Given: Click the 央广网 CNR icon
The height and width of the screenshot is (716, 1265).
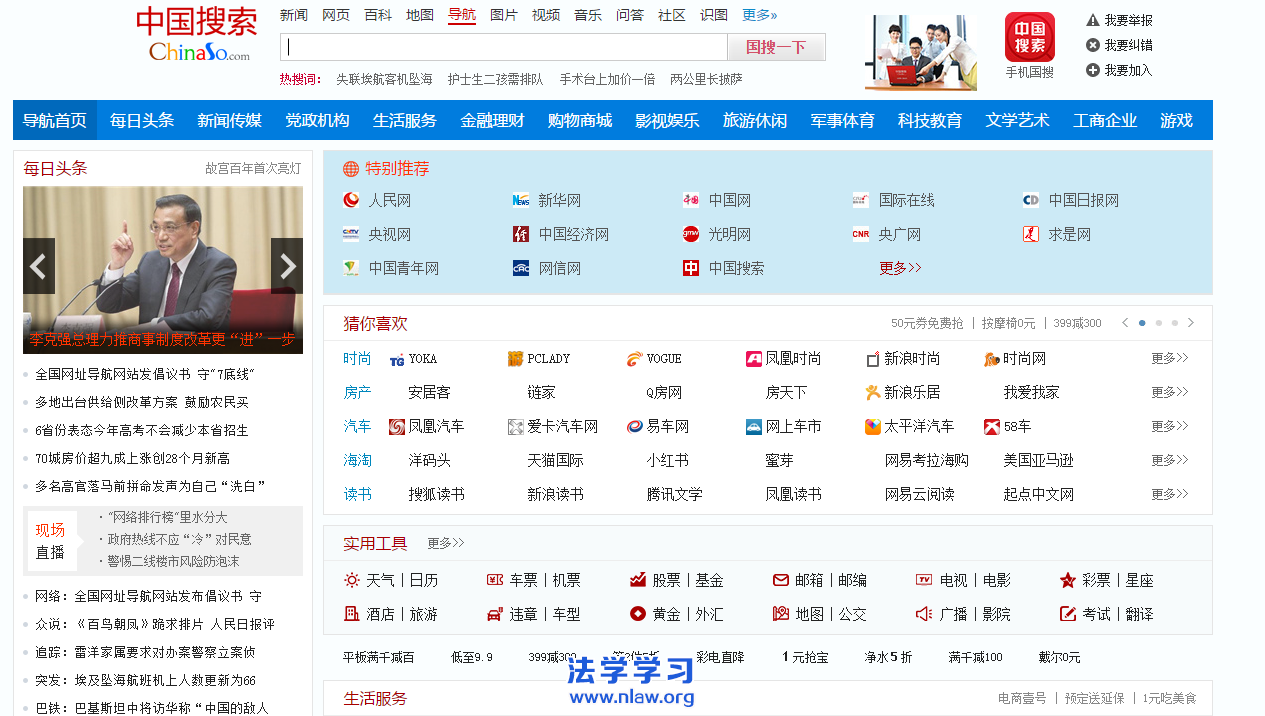Looking at the screenshot, I should pyautogui.click(x=861, y=234).
